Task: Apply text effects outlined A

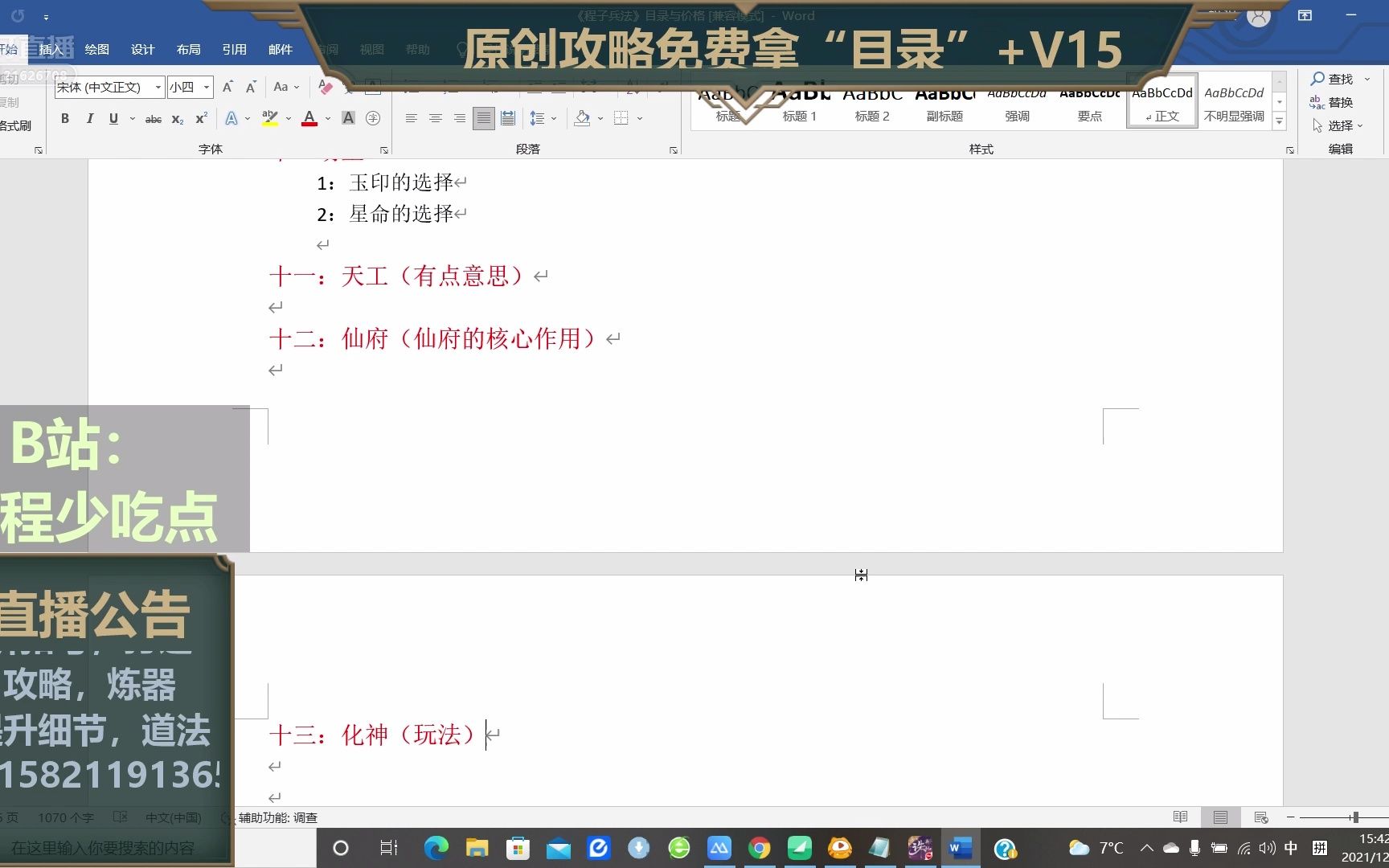Action: (231, 118)
